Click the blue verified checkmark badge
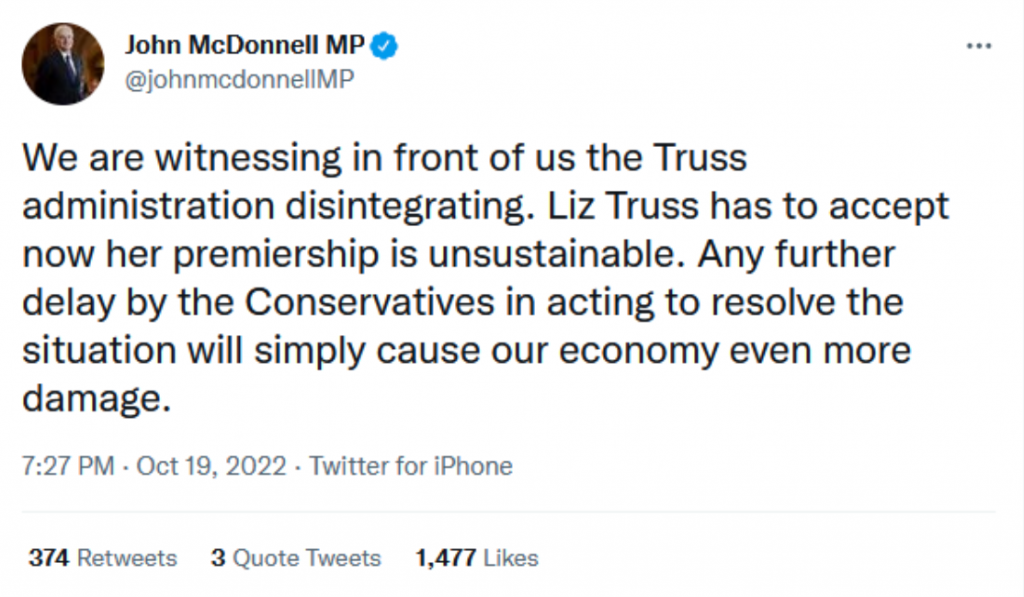This screenshot has width=1024, height=597. [x=386, y=45]
